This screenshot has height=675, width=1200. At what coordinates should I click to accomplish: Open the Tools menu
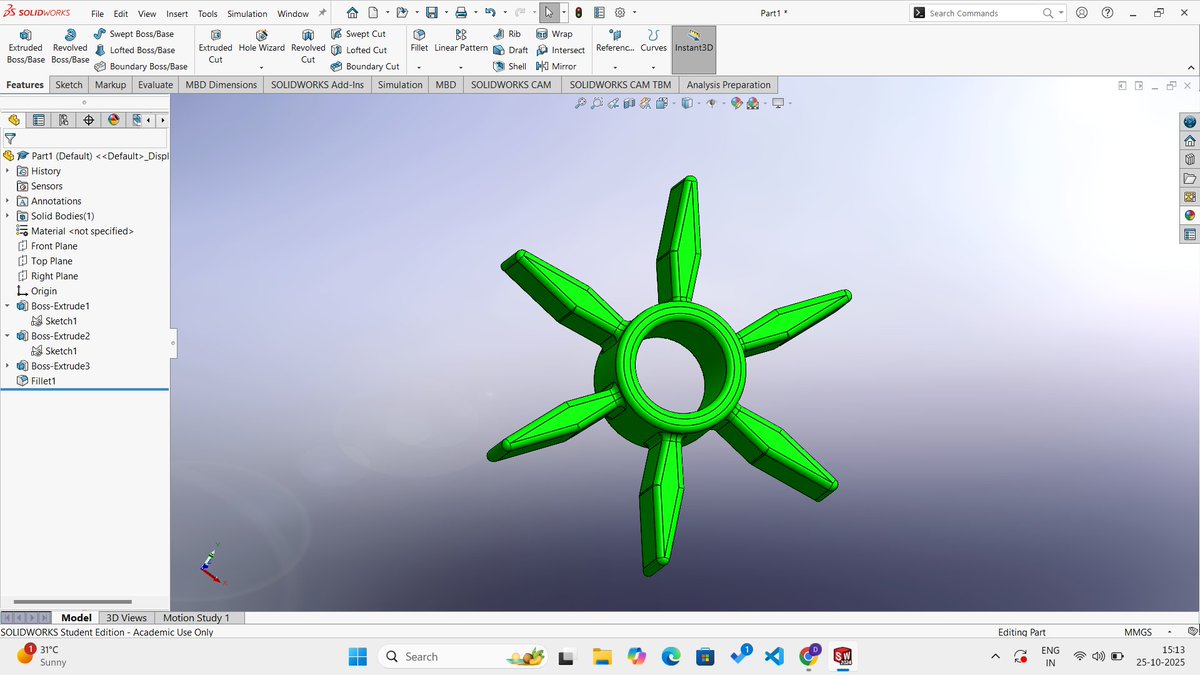click(x=207, y=14)
